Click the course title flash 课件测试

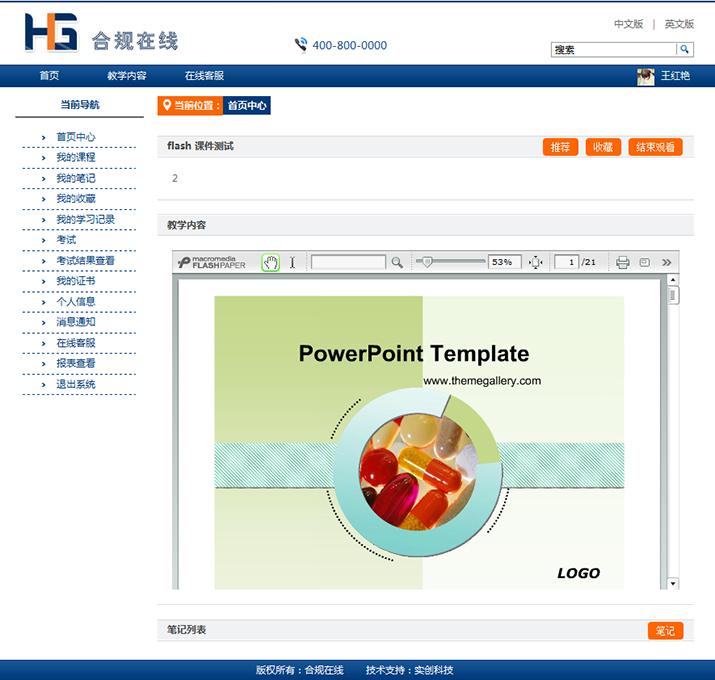200,146
